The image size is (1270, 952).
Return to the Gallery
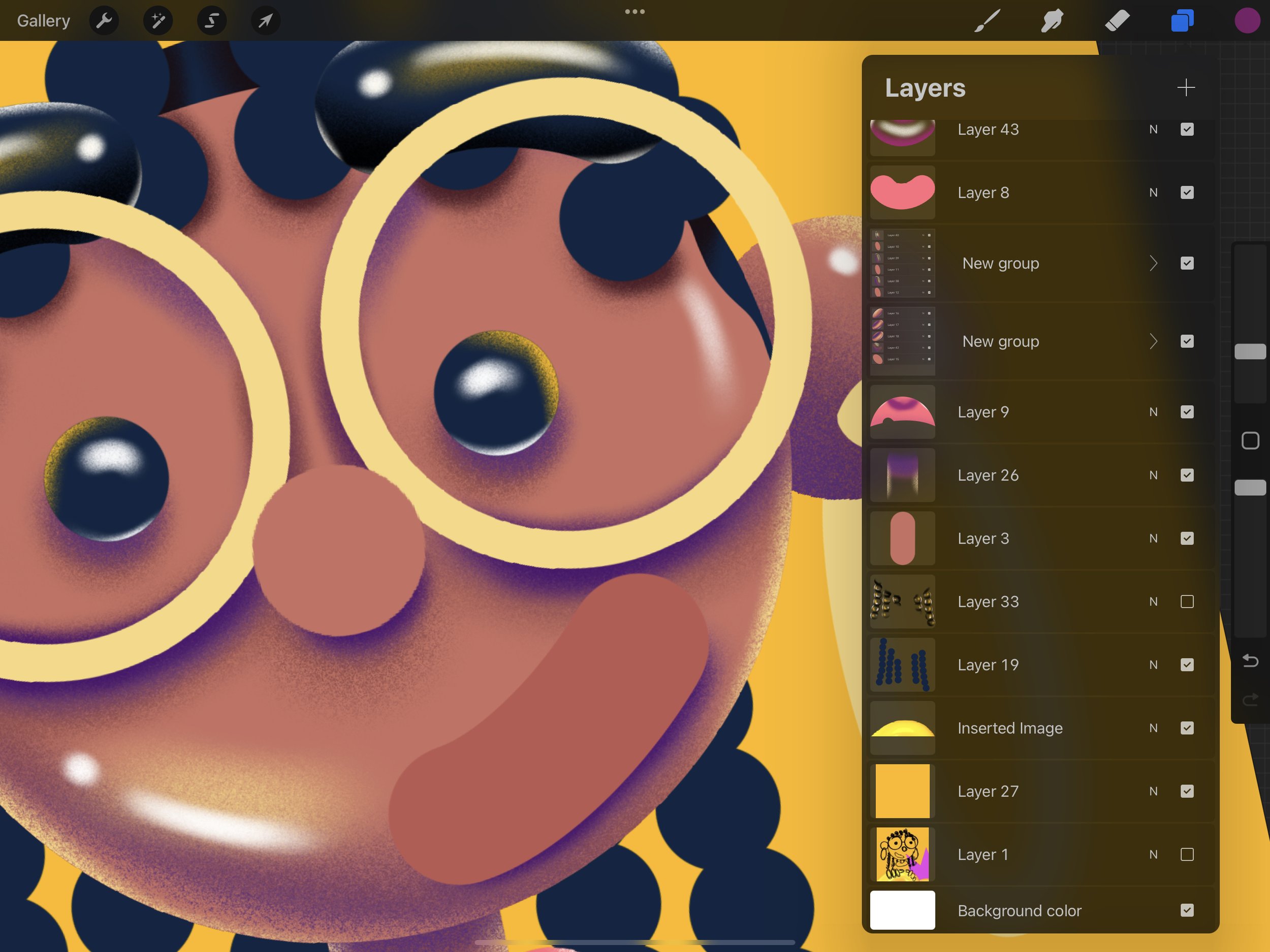pos(44,21)
